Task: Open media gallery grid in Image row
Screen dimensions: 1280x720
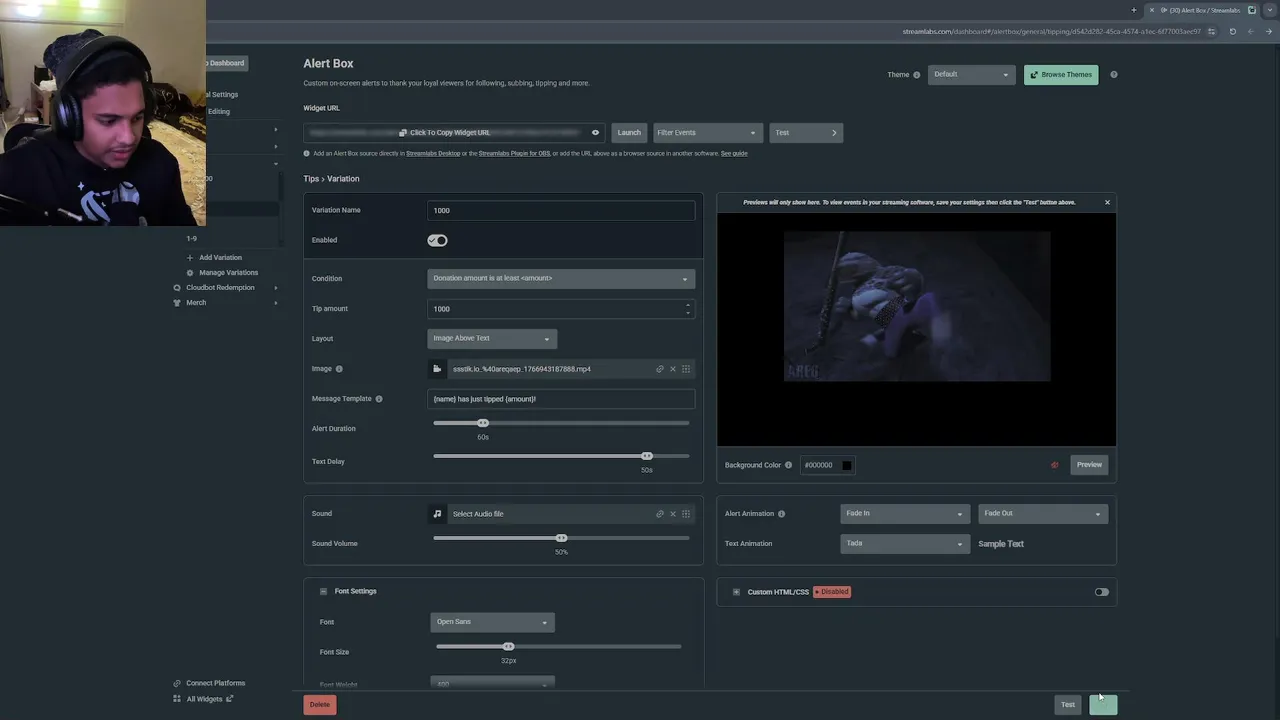Action: click(x=686, y=369)
